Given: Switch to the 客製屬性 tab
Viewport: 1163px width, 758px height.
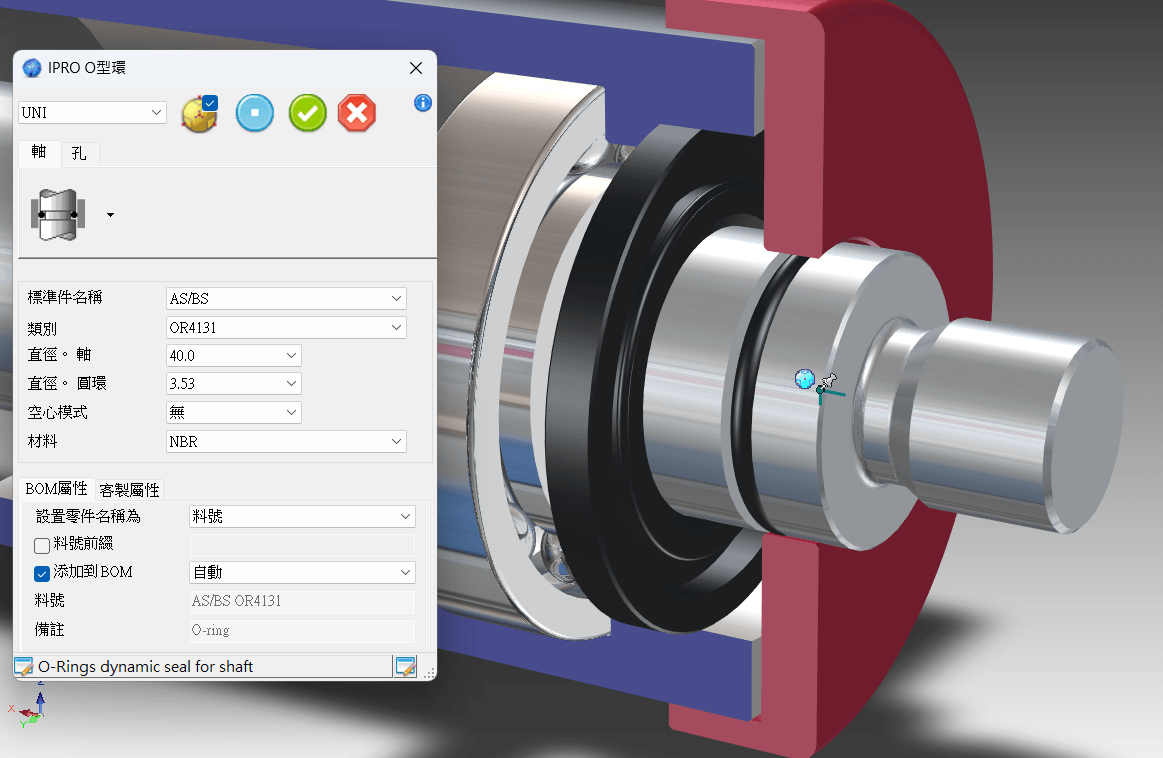Looking at the screenshot, I should click(129, 490).
